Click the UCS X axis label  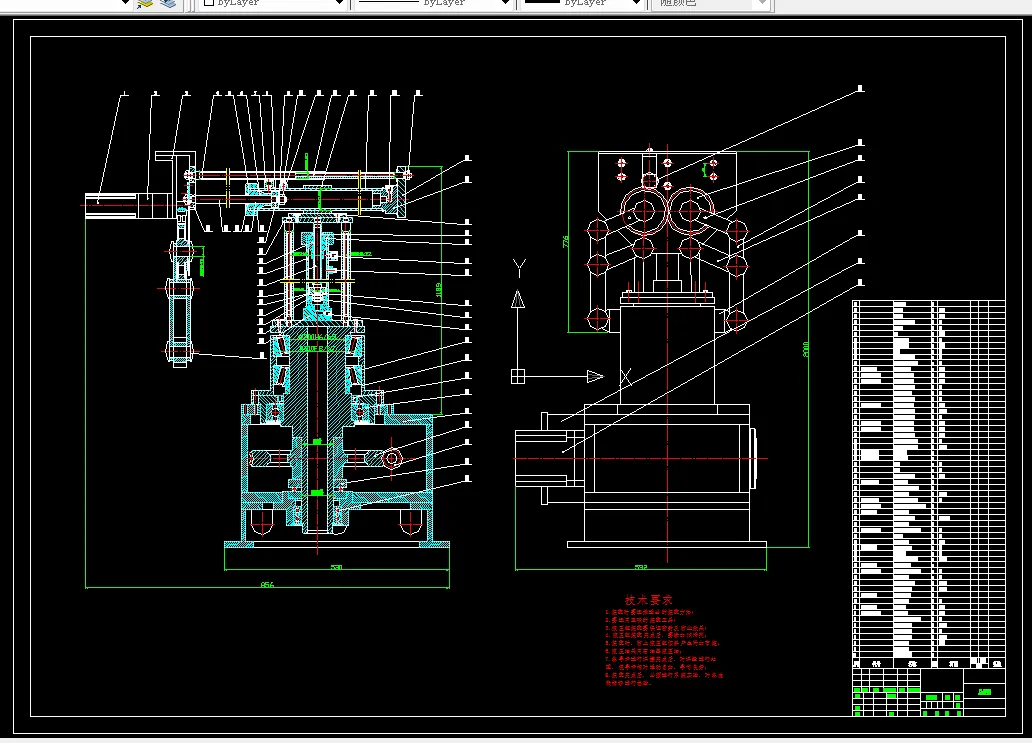[626, 377]
